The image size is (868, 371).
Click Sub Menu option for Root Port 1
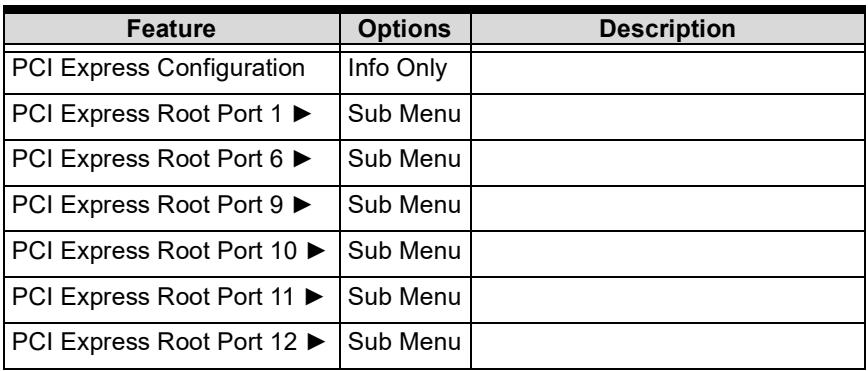point(405,116)
